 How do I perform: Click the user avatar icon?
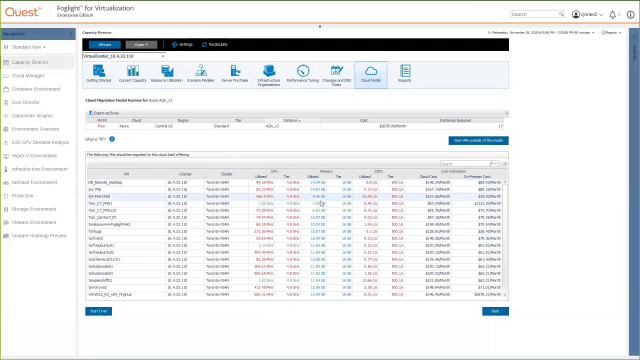point(576,14)
